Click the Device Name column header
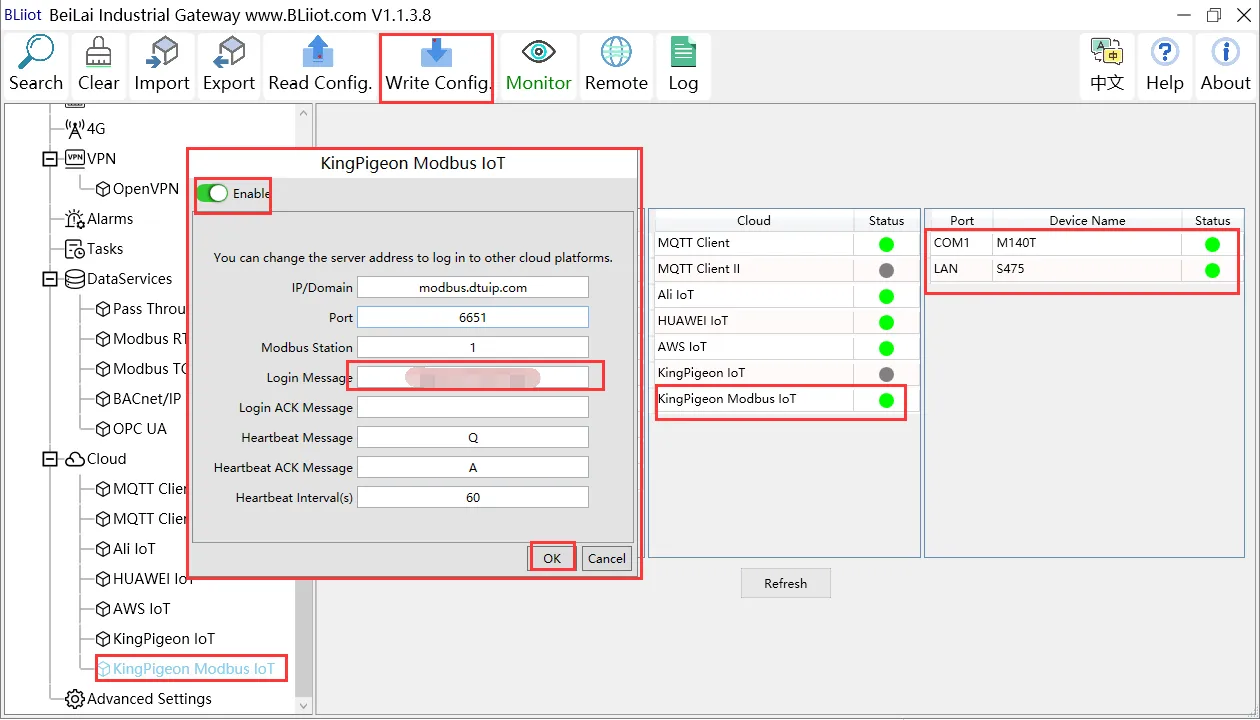 [1087, 221]
